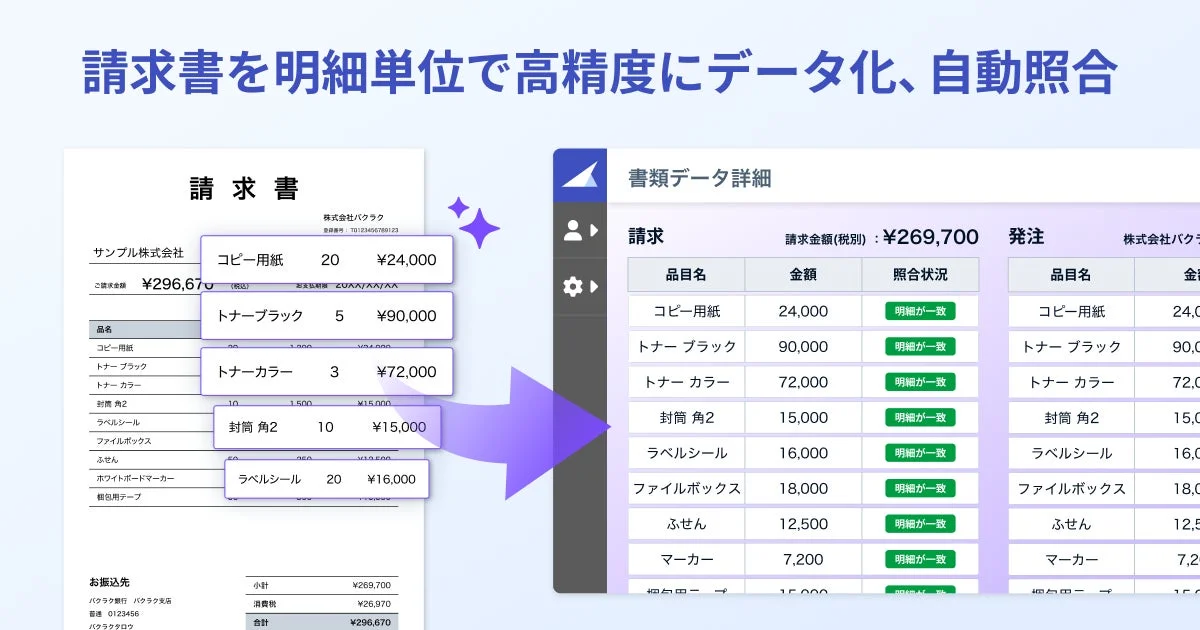Click the トナーカラー 3 ¥72,000 callout card

(x=326, y=371)
